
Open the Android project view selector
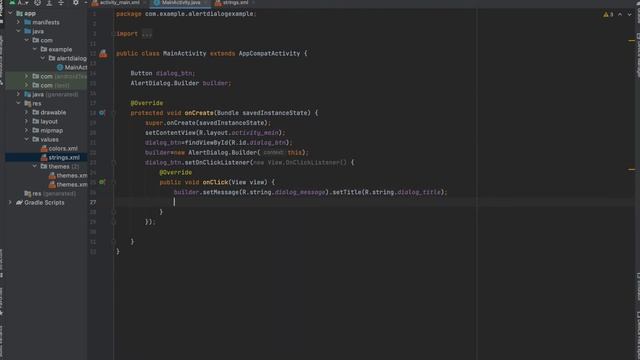tap(18, 2)
